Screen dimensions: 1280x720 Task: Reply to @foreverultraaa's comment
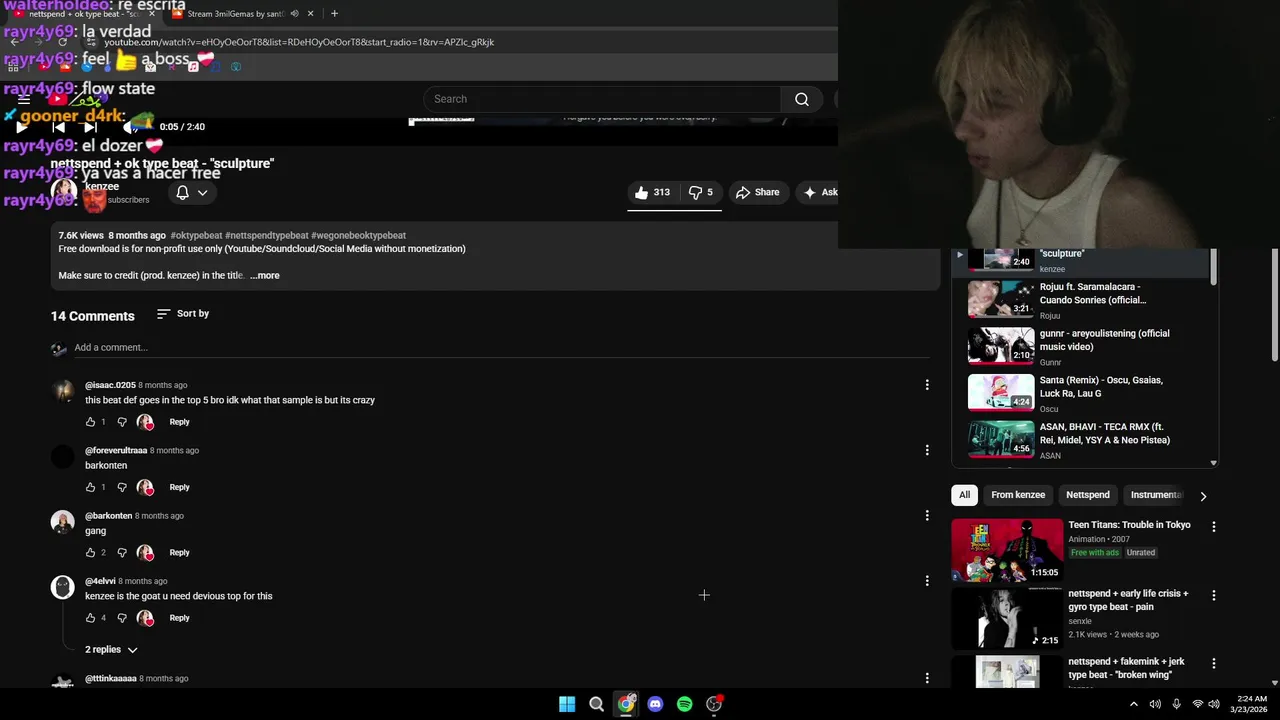179,487
